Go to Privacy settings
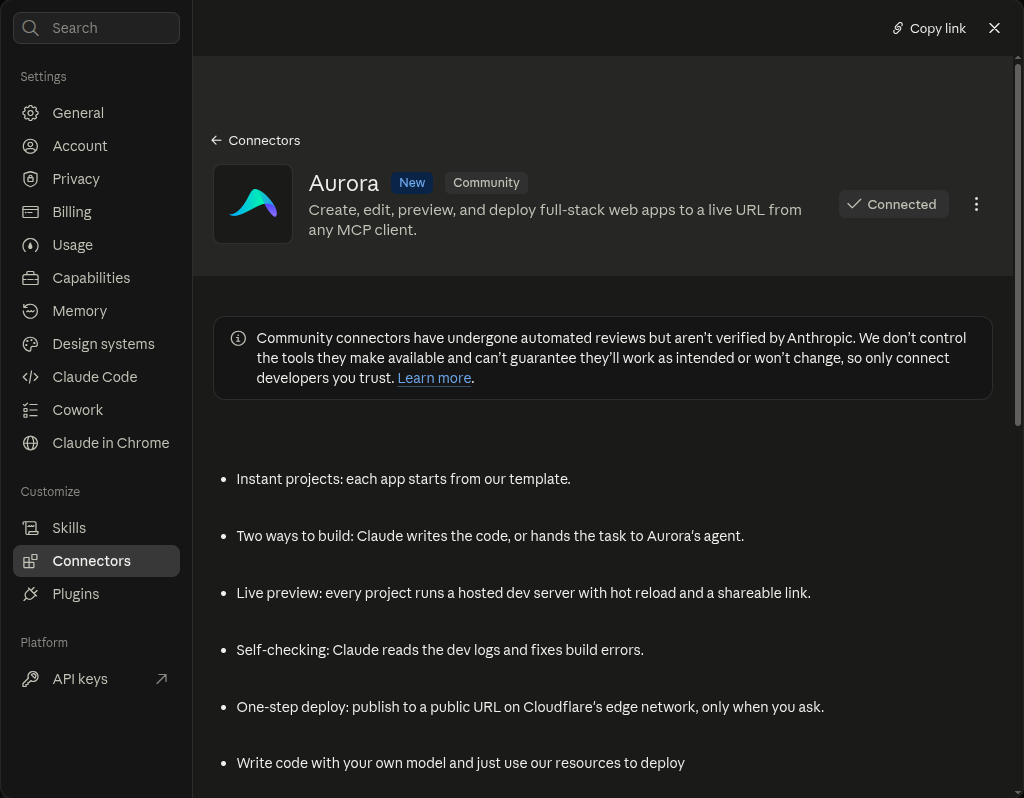The height and width of the screenshot is (798, 1024). tap(96, 179)
